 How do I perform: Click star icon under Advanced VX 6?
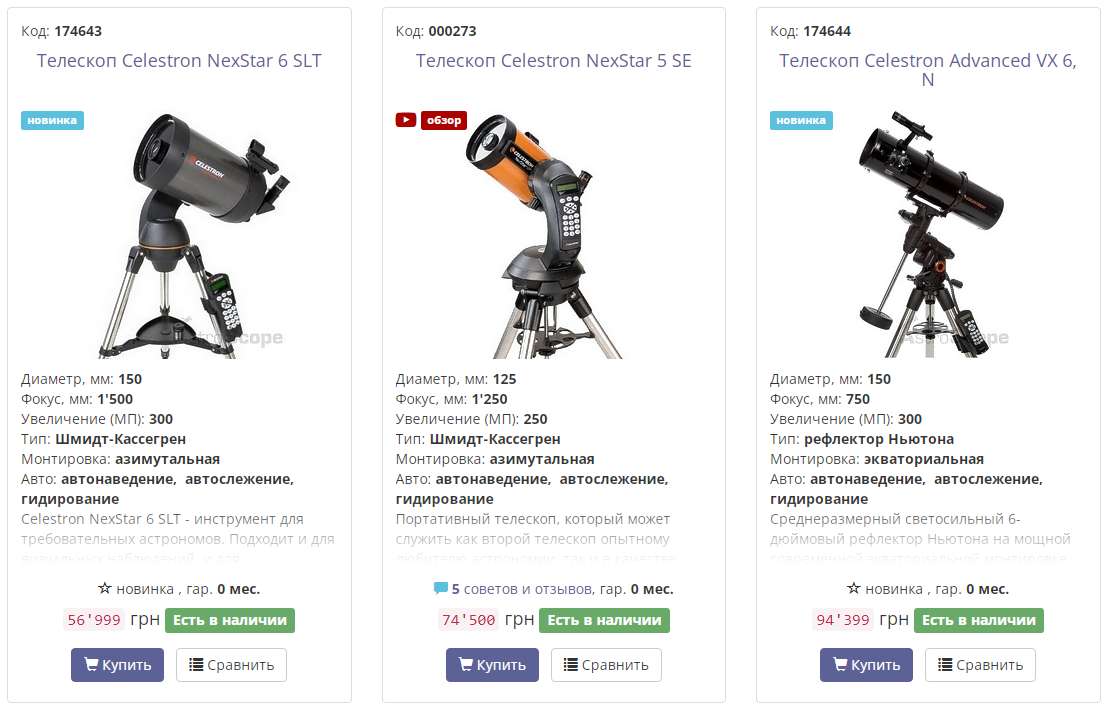point(853,588)
